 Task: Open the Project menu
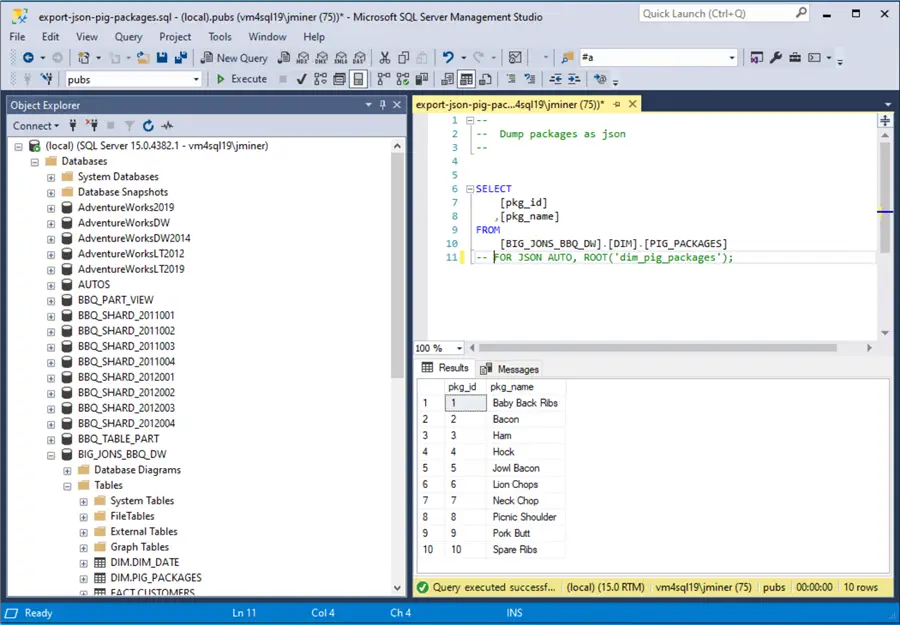pos(175,37)
